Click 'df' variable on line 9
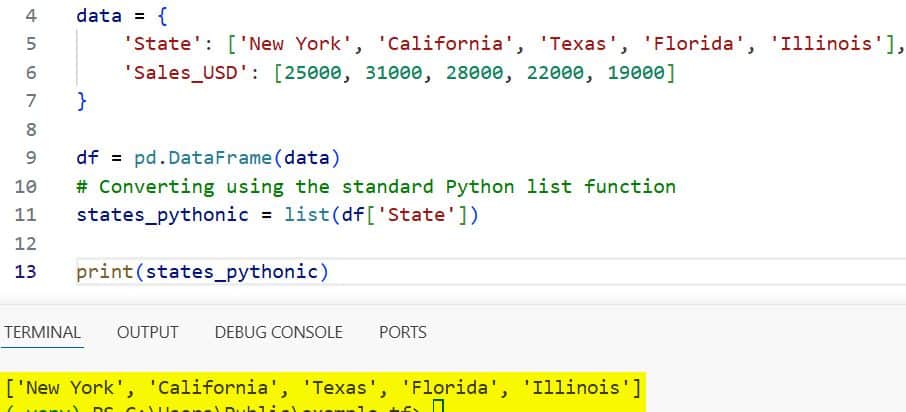This screenshot has width=906, height=412. click(x=87, y=158)
